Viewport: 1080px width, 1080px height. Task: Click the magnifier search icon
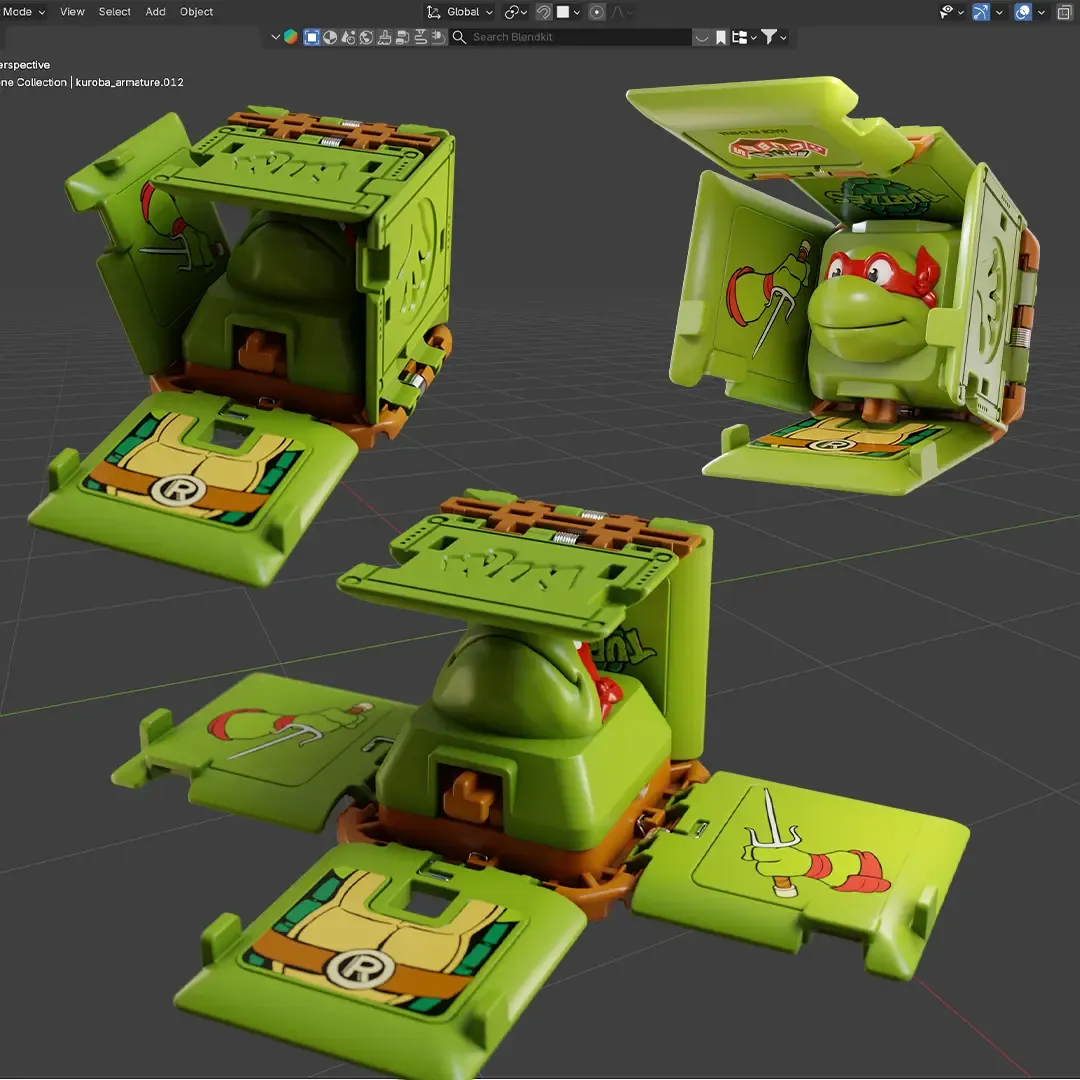(x=459, y=37)
